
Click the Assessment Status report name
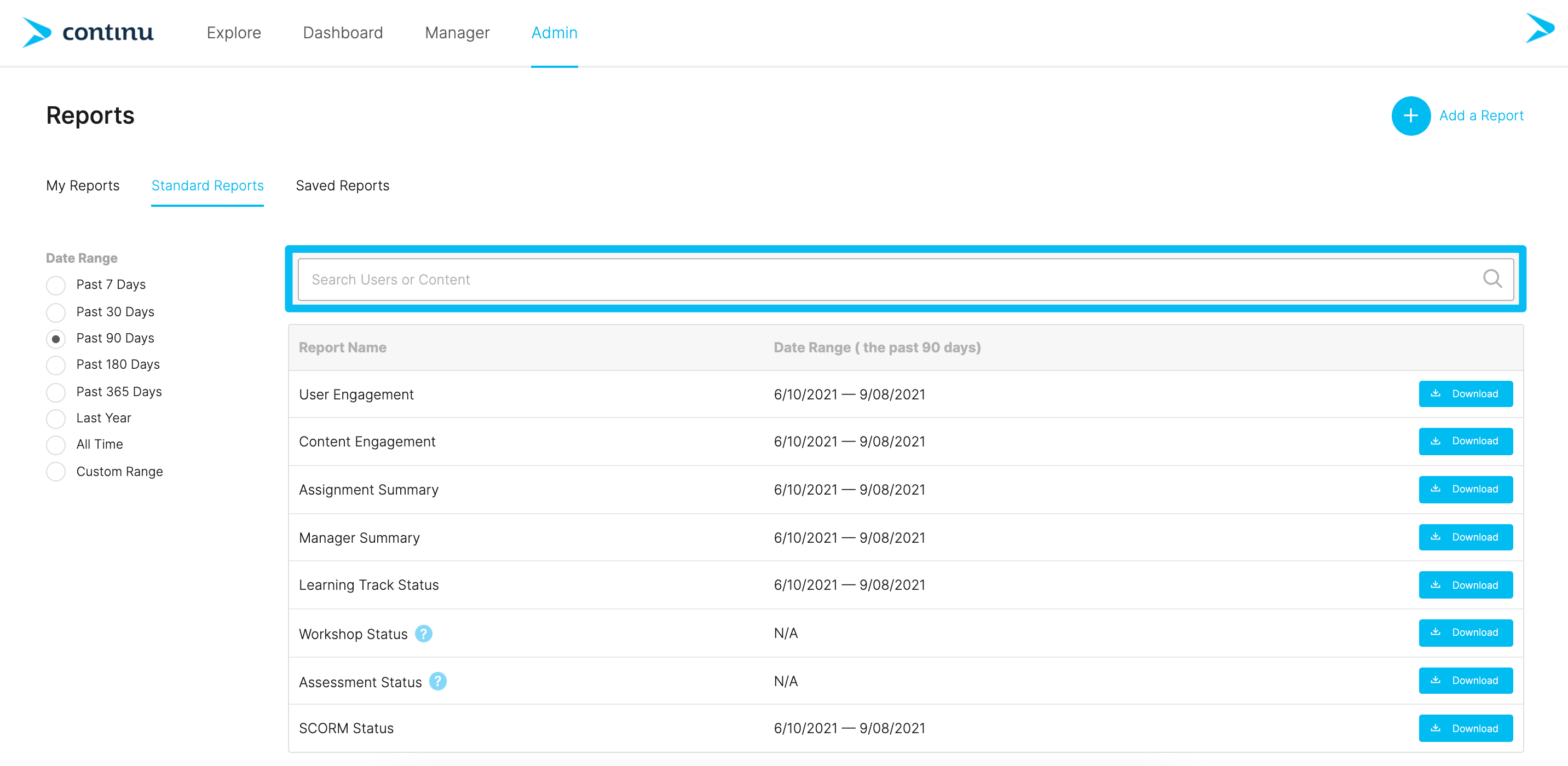pyautogui.click(x=360, y=682)
